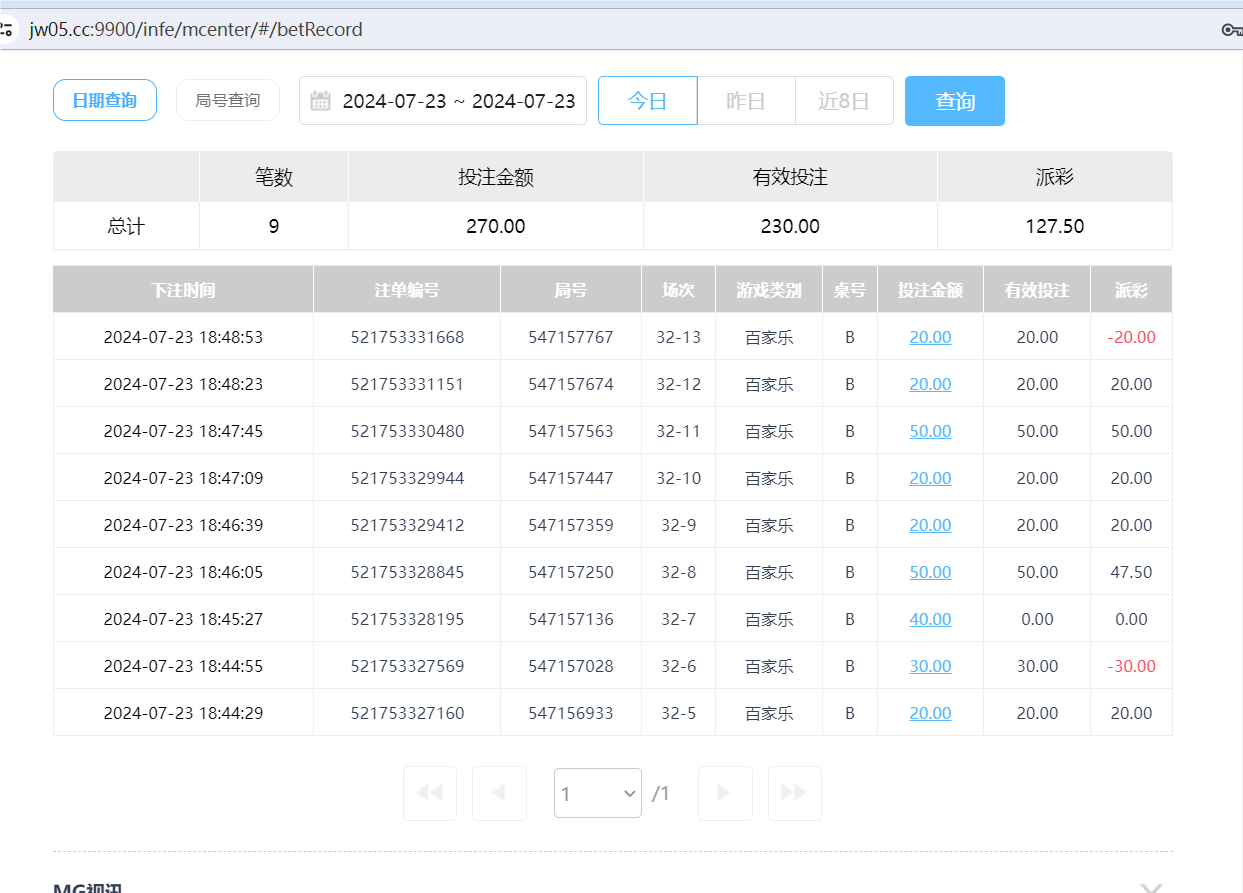Open the calendar icon in the date range picker
The width and height of the screenshot is (1243, 893).
point(319,100)
